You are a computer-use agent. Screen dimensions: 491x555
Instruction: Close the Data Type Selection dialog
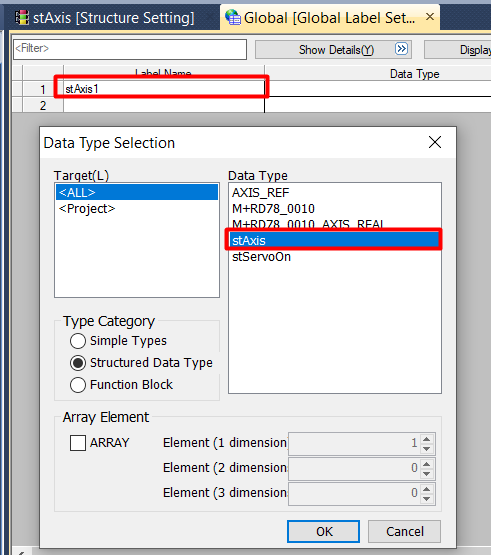(x=435, y=142)
